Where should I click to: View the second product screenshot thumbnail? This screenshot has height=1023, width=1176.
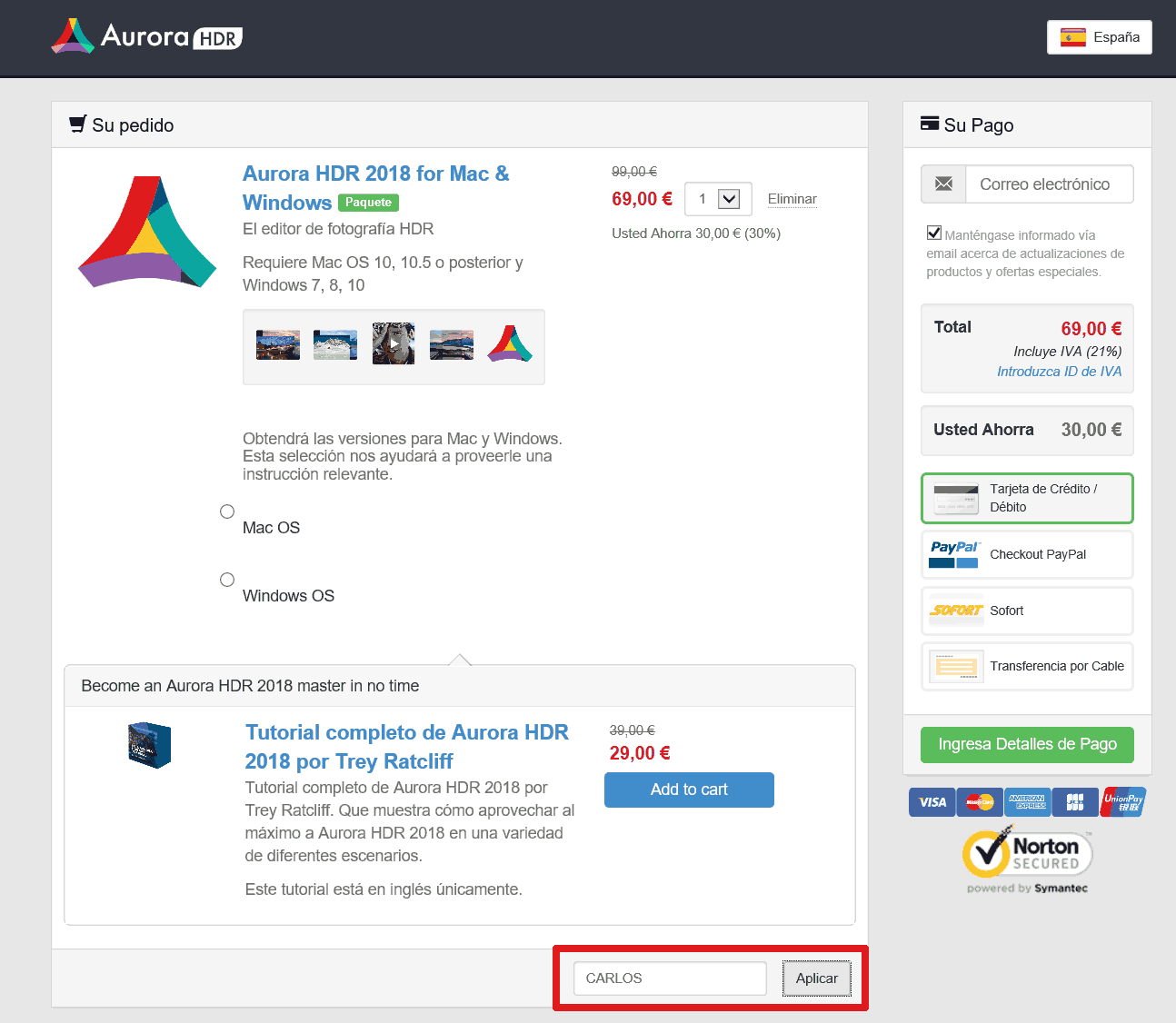click(x=335, y=345)
